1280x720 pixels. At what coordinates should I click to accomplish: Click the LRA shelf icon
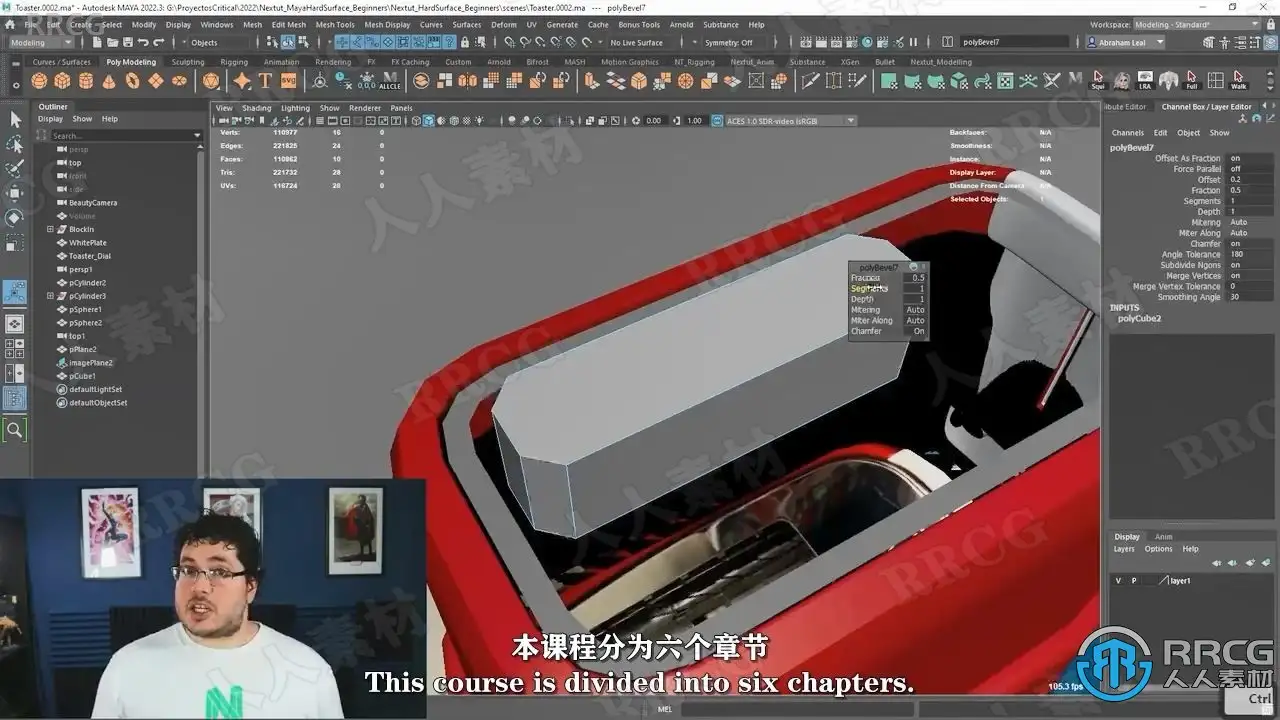(x=1145, y=80)
